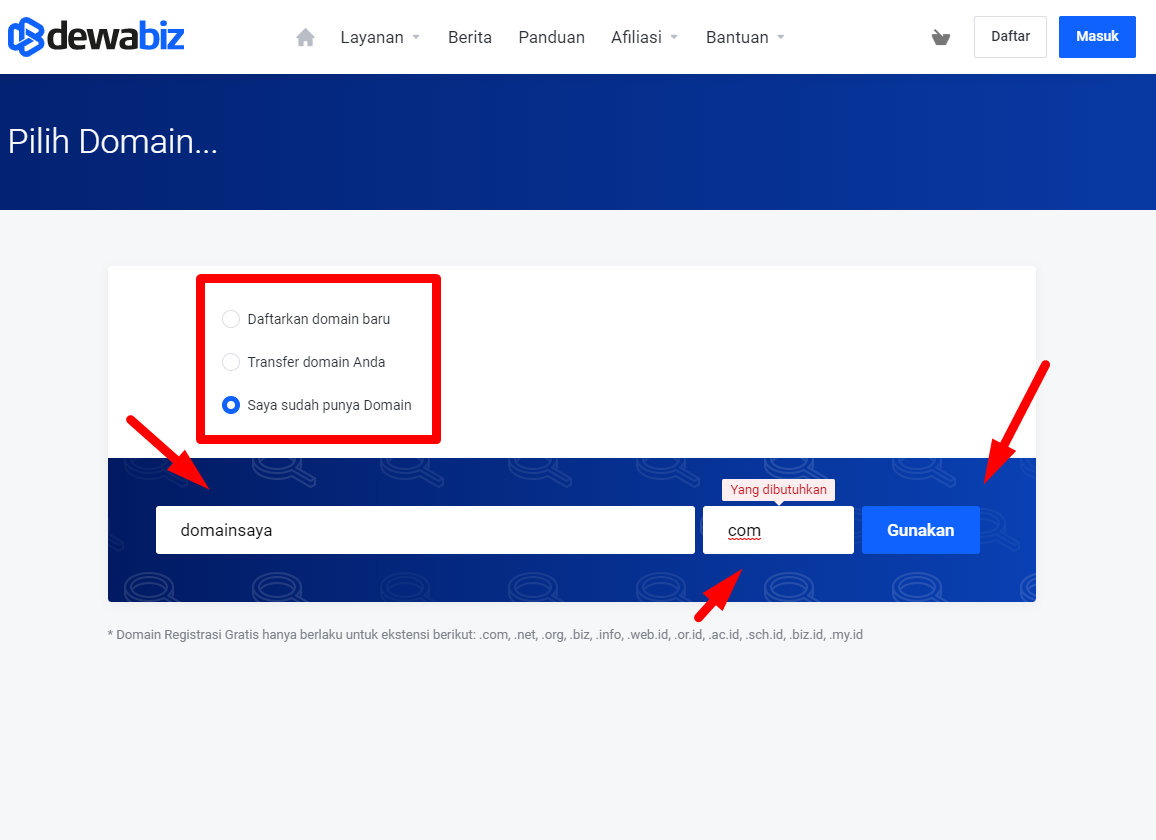The width and height of the screenshot is (1156, 840).
Task: Open the Berita menu item
Action: tap(470, 37)
